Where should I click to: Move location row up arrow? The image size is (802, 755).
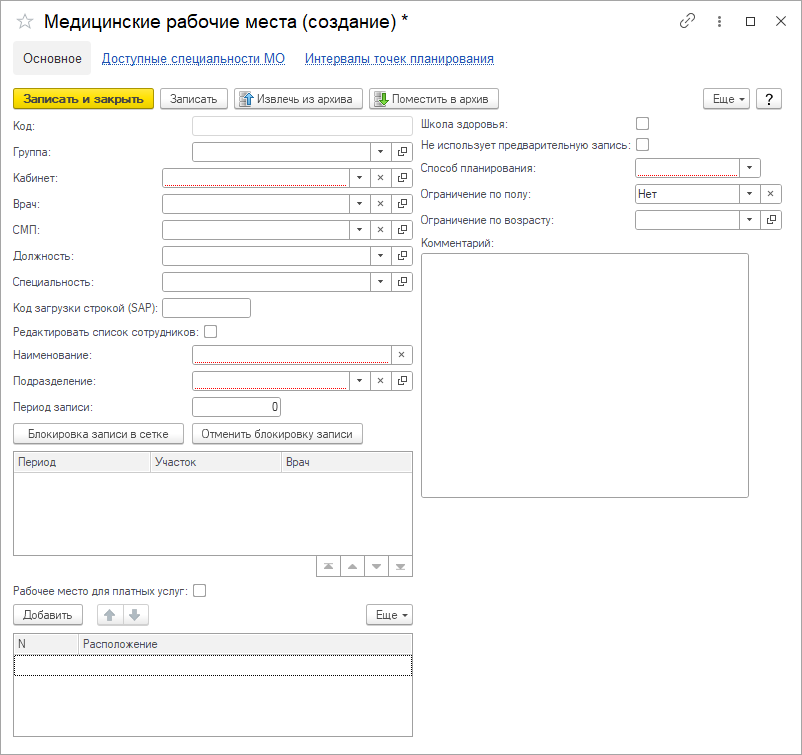click(111, 615)
